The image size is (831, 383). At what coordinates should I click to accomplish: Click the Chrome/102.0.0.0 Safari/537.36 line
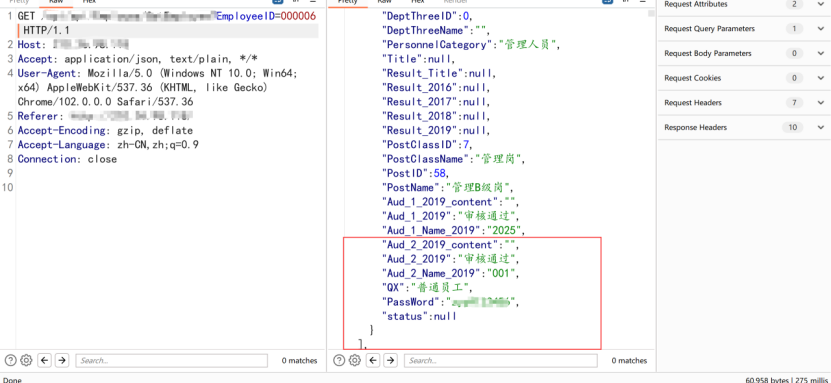coord(105,102)
